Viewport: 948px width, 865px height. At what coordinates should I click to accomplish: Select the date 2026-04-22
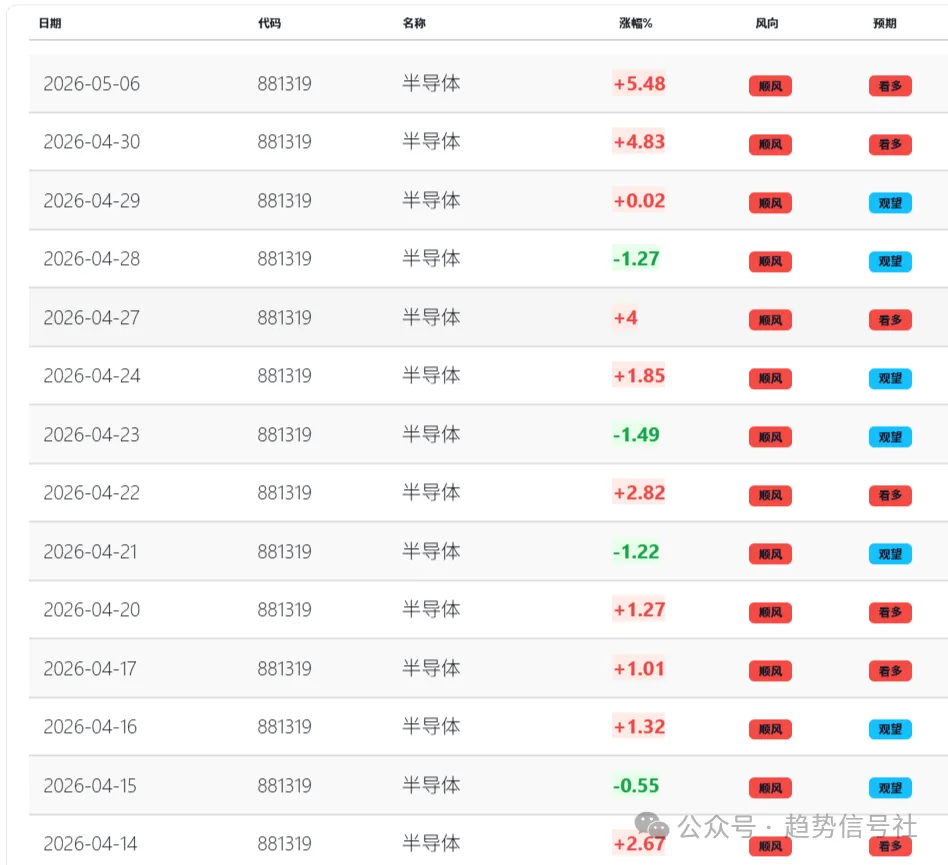pos(92,493)
